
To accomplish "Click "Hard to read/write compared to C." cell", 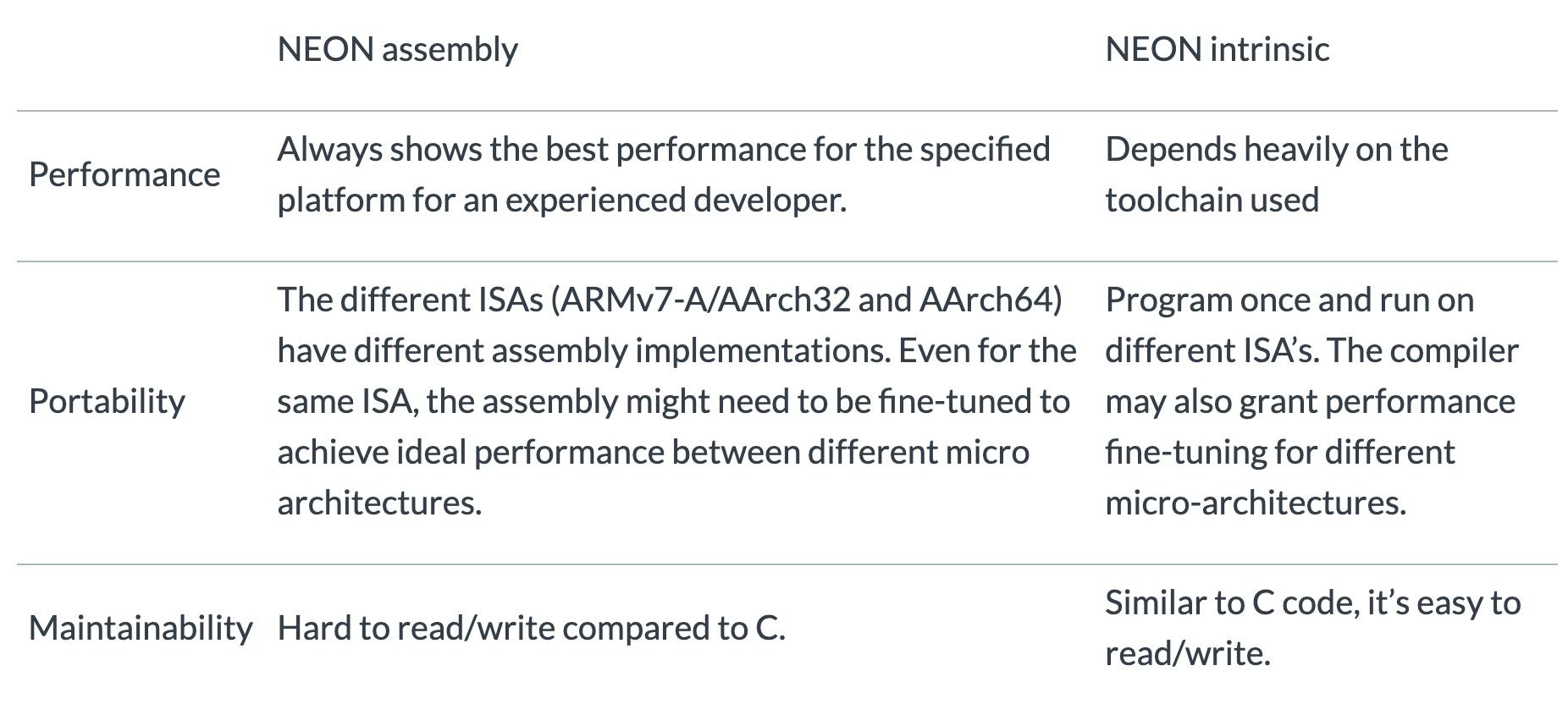I will (531, 629).
